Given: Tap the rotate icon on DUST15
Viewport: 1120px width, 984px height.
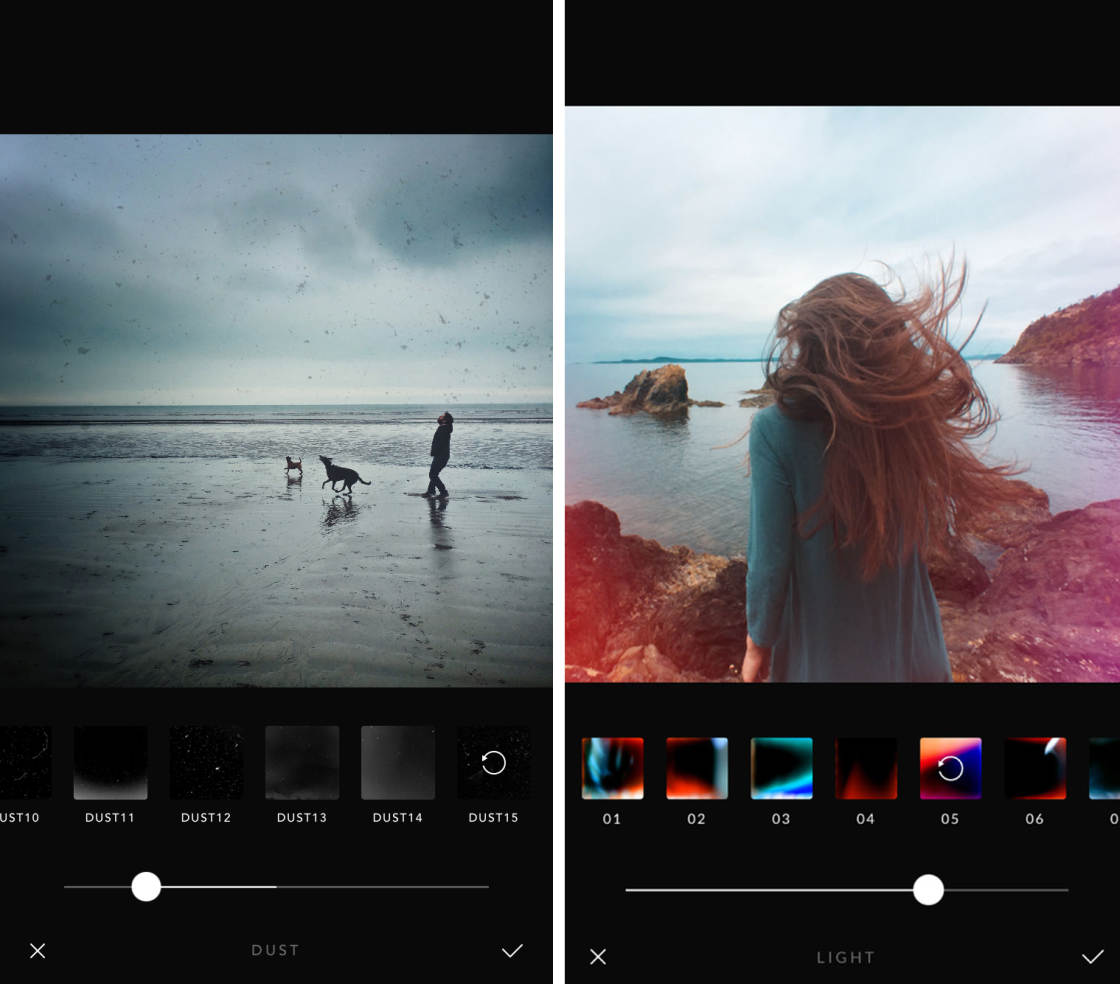Looking at the screenshot, I should click(x=494, y=763).
